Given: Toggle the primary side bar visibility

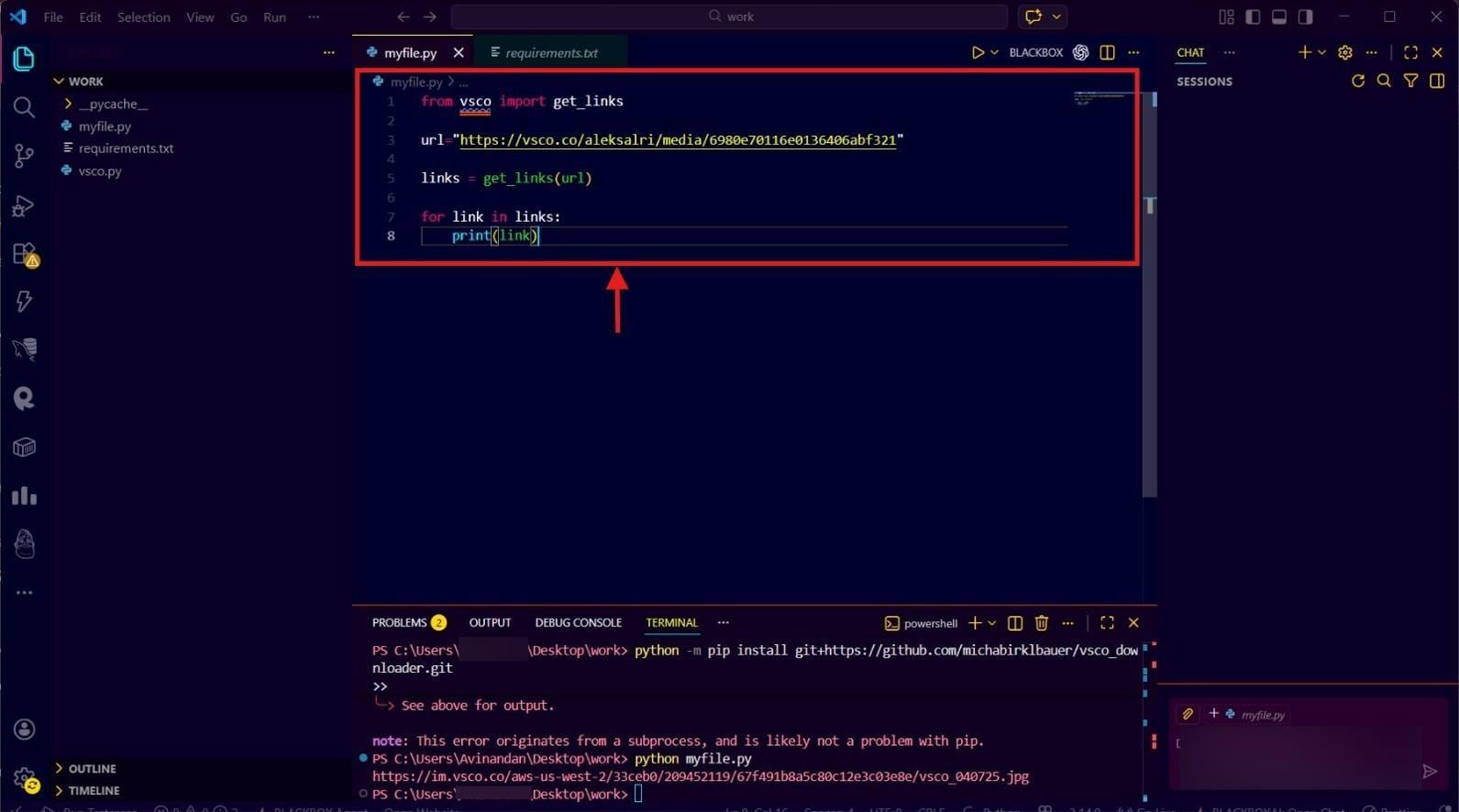Looking at the screenshot, I should click(1253, 16).
